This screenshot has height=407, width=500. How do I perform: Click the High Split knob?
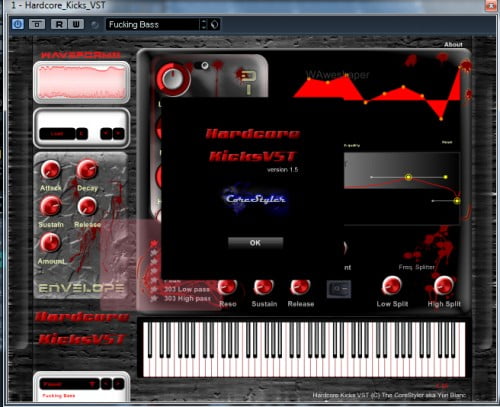click(x=444, y=286)
